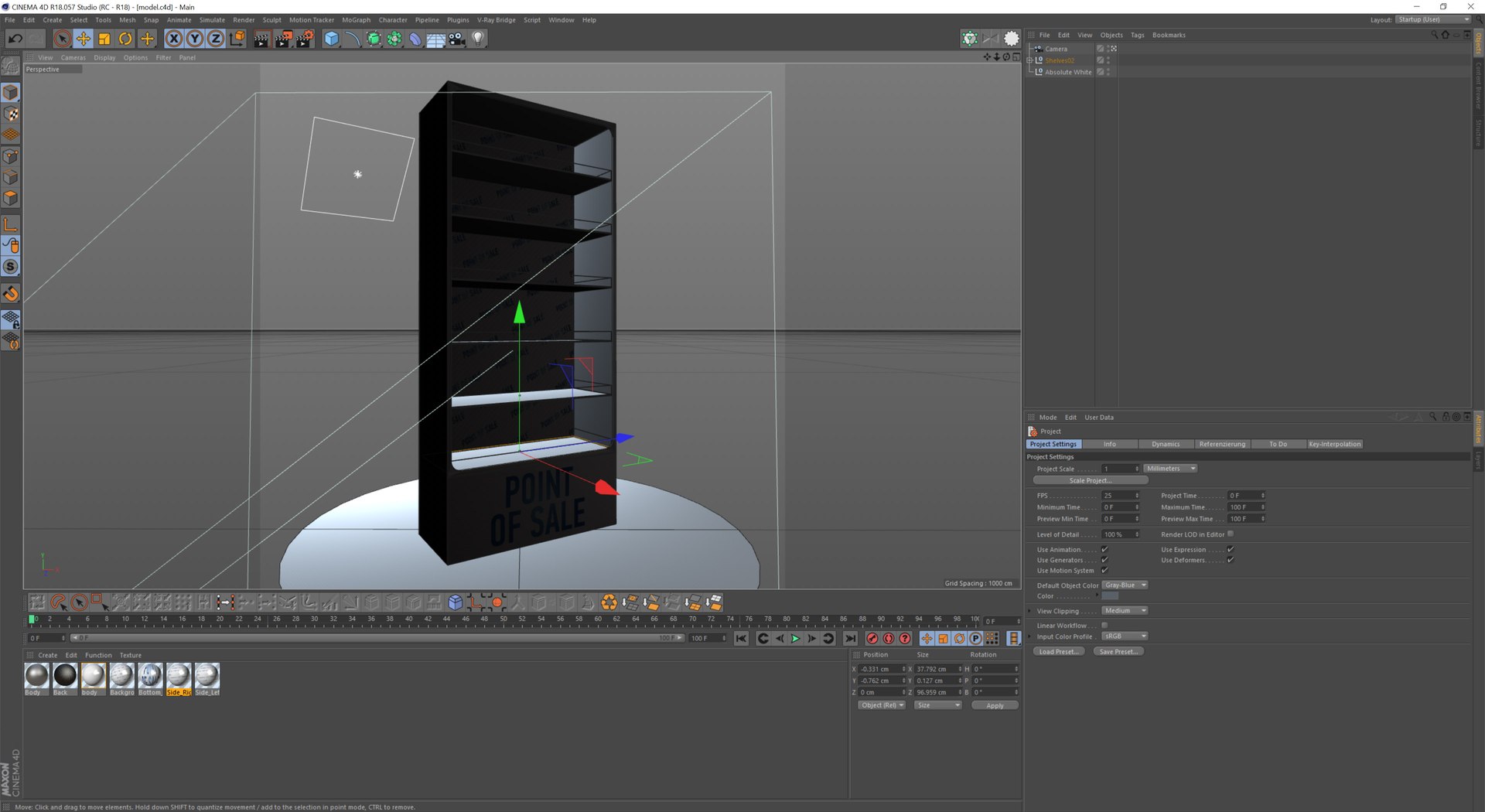Viewport: 1485px width, 812px height.
Task: Open Project Scale units dropdown (Millimeters)
Action: coord(1171,469)
